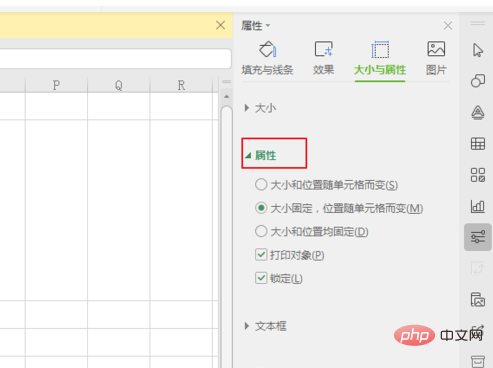
Task: Click the properties sliders sidebar icon
Action: tap(478, 237)
